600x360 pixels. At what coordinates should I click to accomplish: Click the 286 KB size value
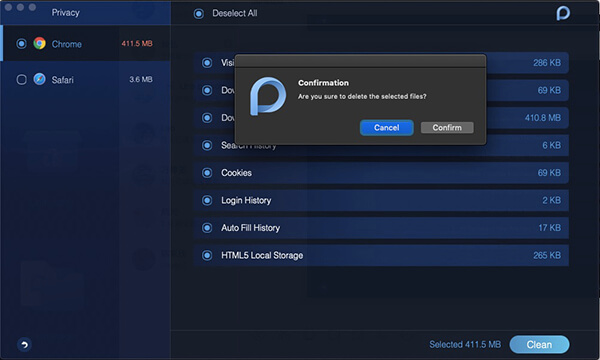(x=547, y=63)
